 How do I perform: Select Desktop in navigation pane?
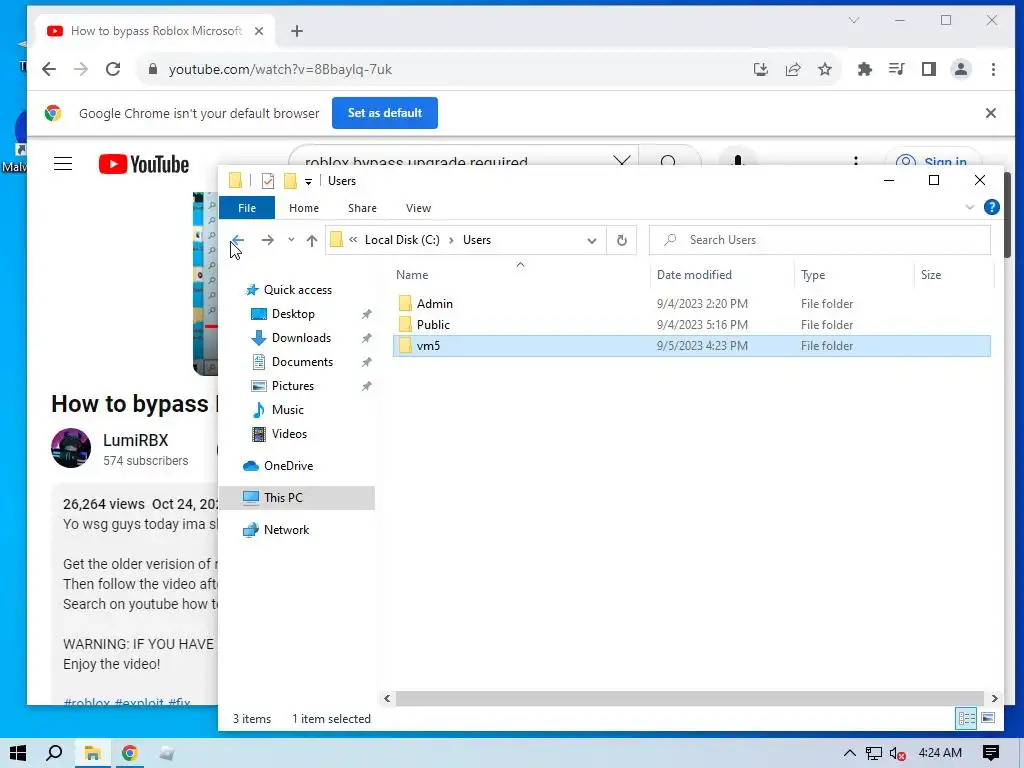(293, 314)
